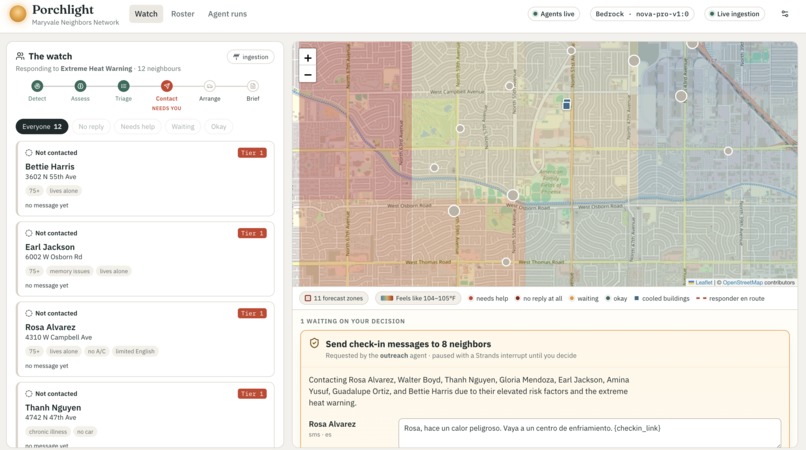Click the Porchlight orange logo
Viewport: 806px width, 450px height.
point(18,14)
